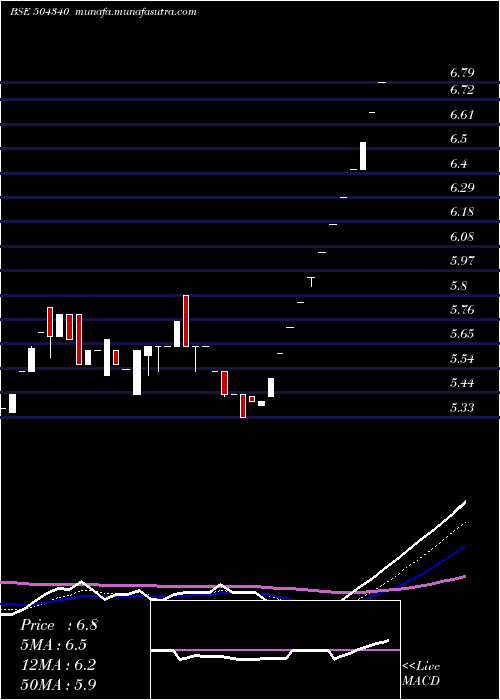This screenshot has width=500, height=700.
Task: Click the 5.76 price level label
Action: (x=462, y=310)
